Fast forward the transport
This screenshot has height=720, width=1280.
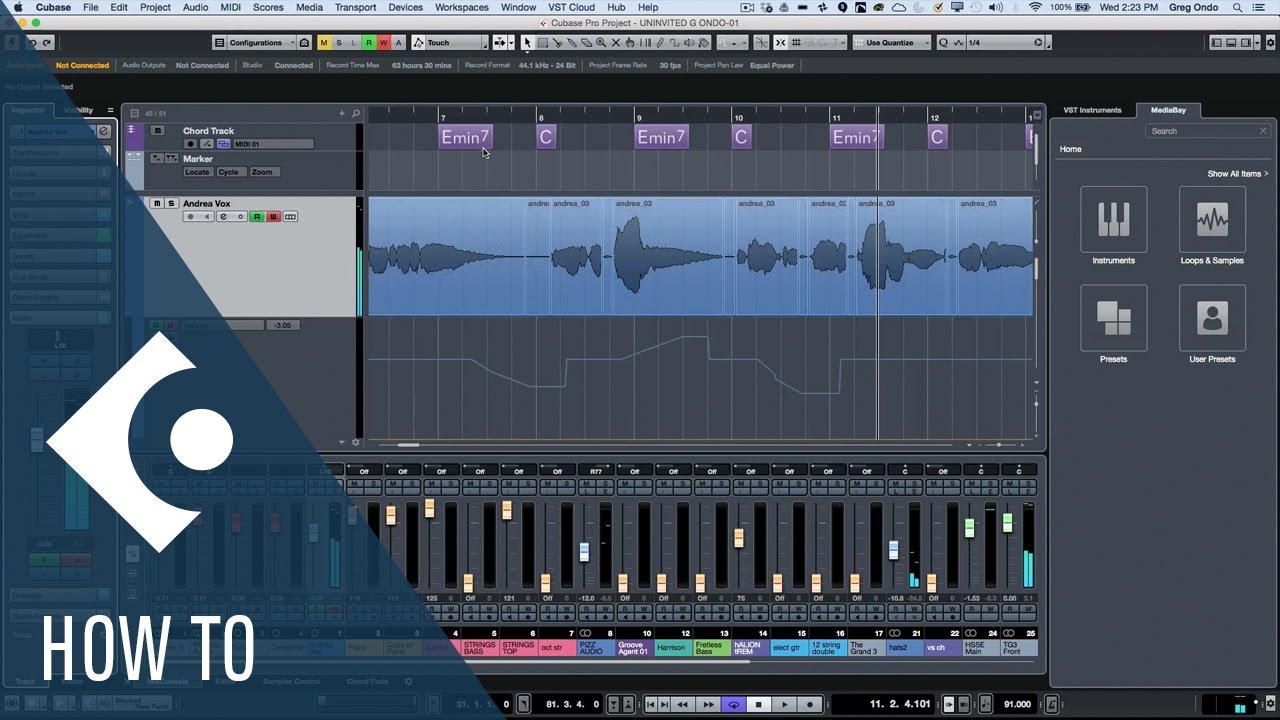pyautogui.click(x=708, y=704)
